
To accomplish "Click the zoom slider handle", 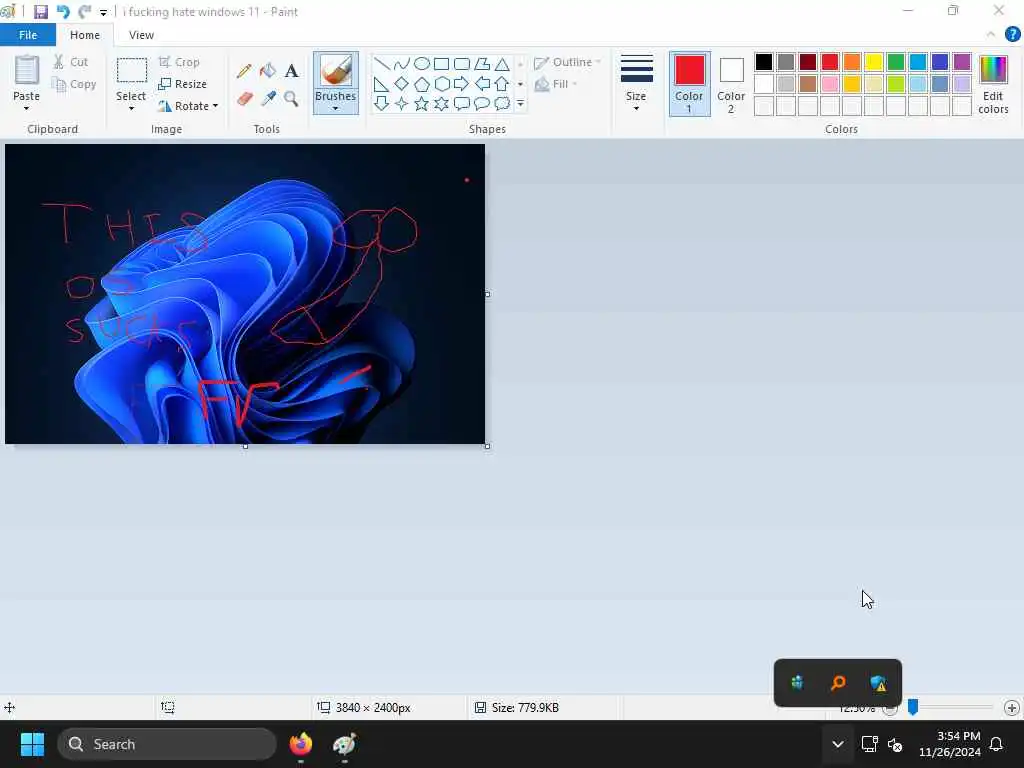I will click(913, 707).
